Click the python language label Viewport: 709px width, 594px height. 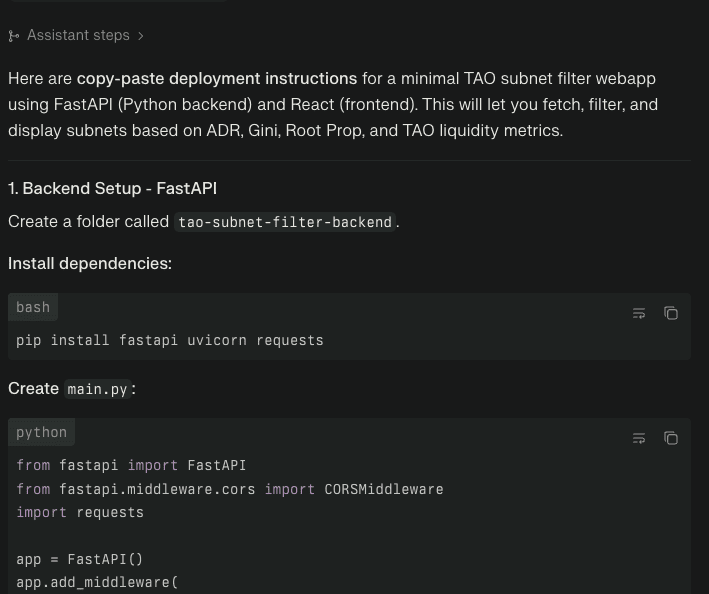[41, 432]
